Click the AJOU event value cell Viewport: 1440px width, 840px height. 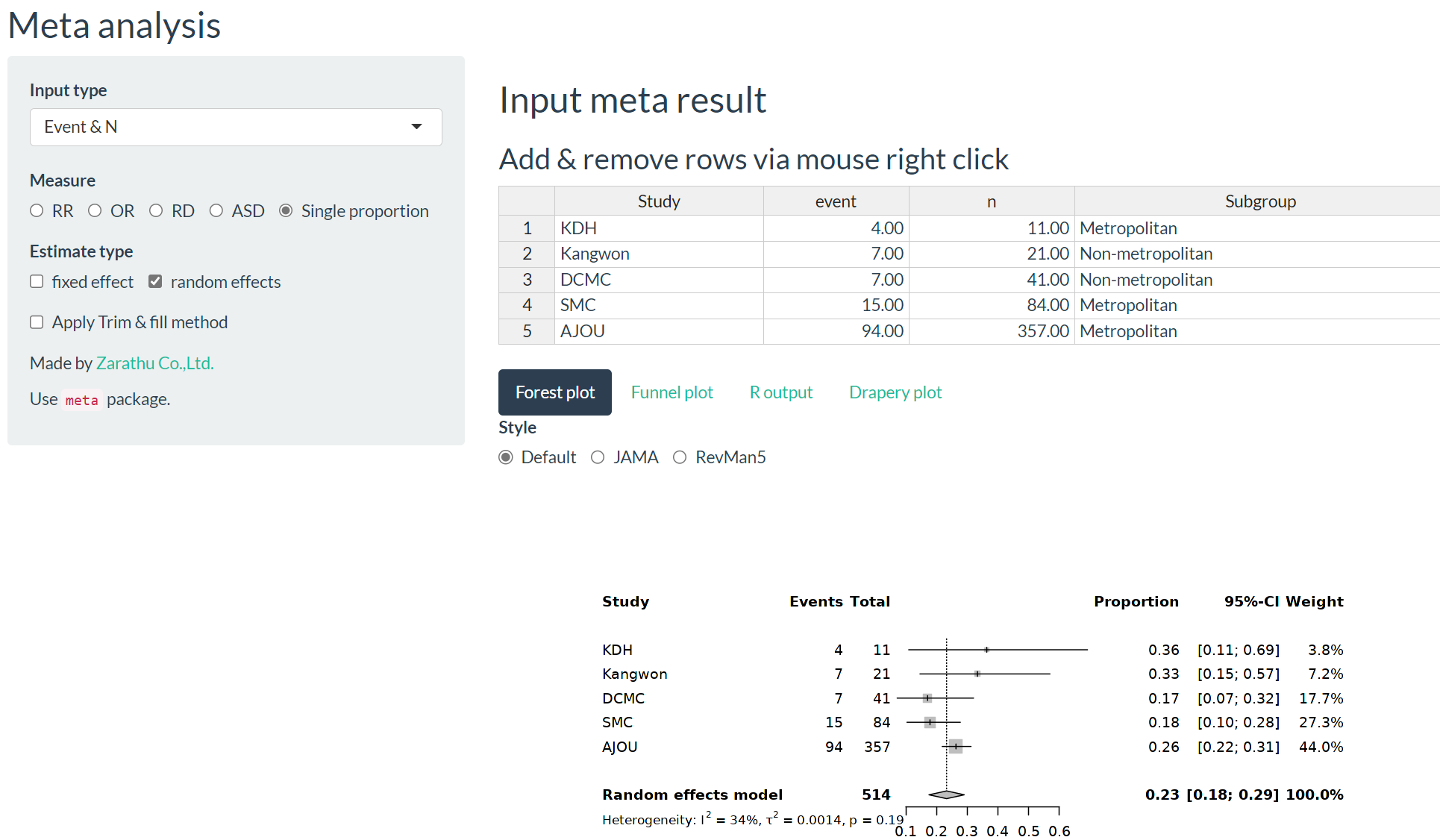click(836, 331)
